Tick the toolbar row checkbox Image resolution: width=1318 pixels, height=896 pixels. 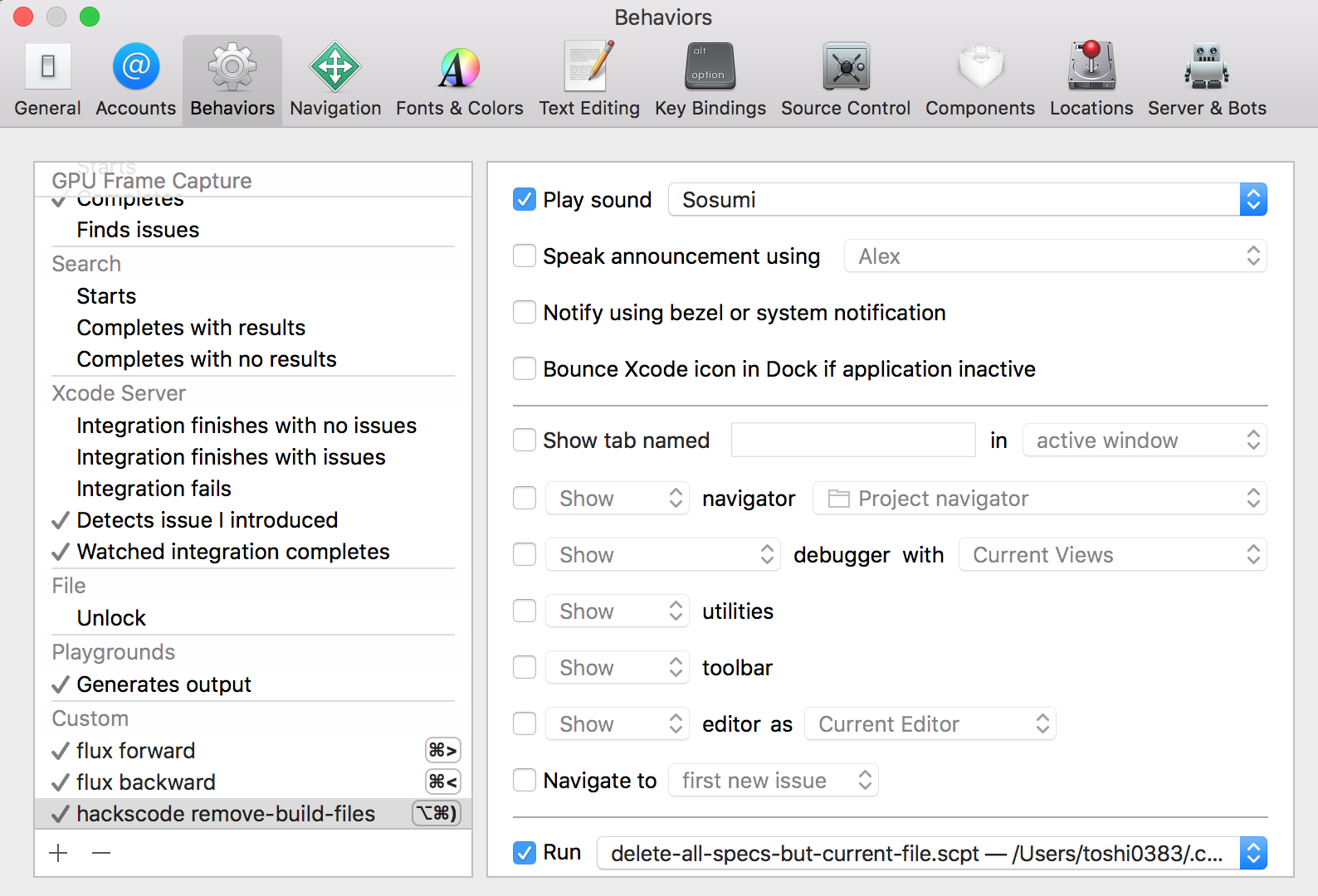pyautogui.click(x=525, y=667)
